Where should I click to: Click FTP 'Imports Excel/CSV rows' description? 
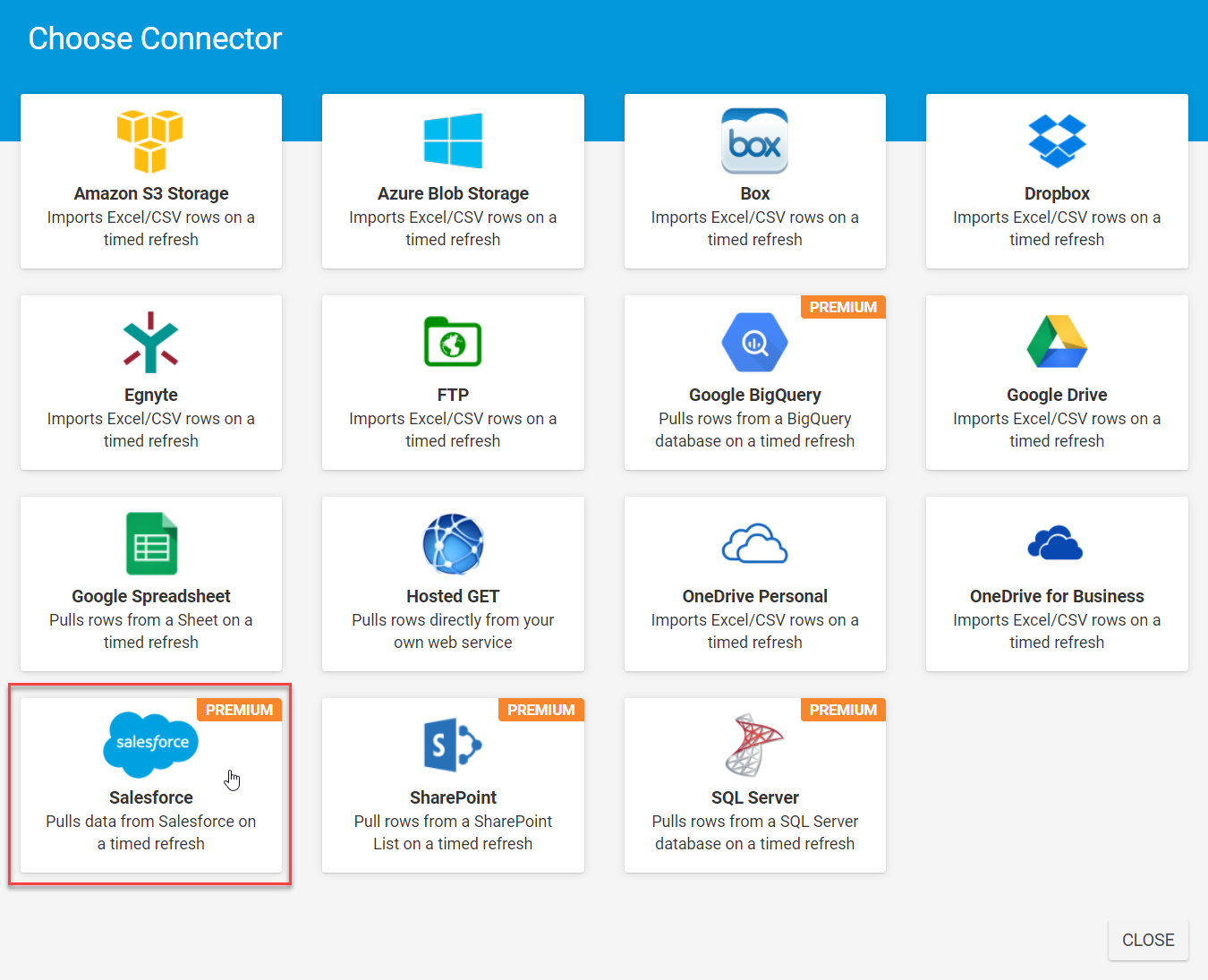[x=453, y=430]
